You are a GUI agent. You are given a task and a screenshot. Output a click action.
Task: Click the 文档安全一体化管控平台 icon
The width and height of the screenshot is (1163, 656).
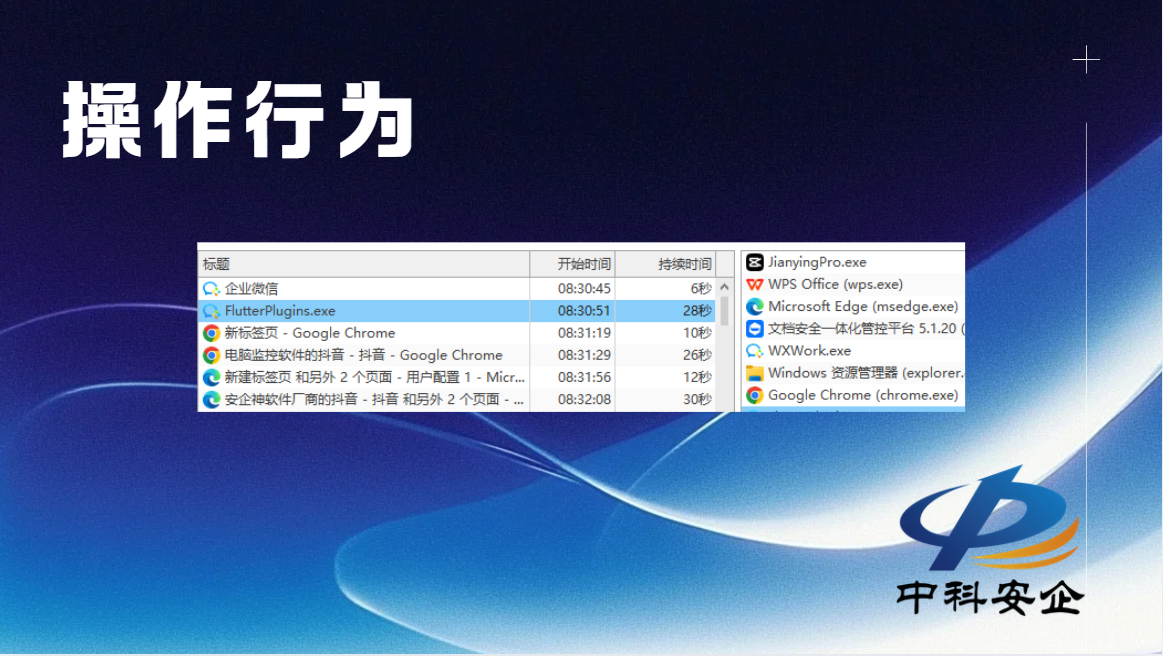click(x=754, y=329)
